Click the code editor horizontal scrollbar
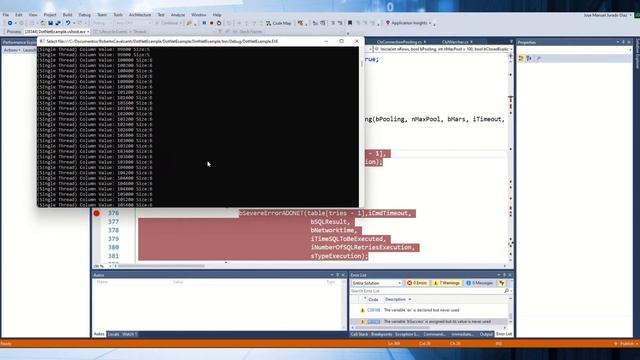The height and width of the screenshot is (360, 640). pos(162,266)
